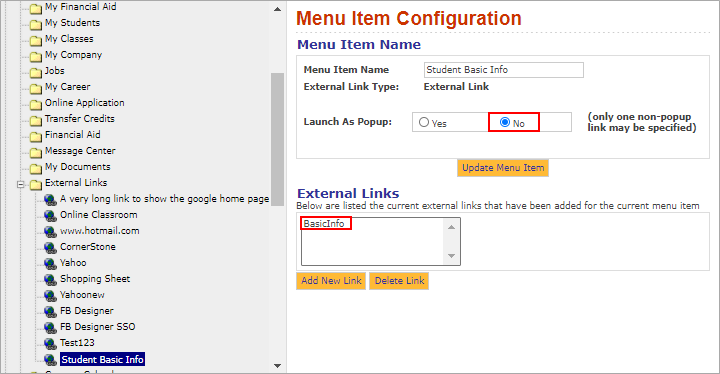720x374 pixels.
Task: Click globe icon beside CornerStone
Action: pyautogui.click(x=50, y=247)
